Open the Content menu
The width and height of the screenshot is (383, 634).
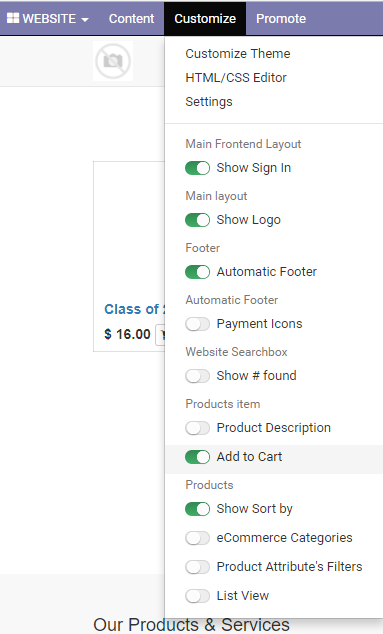click(131, 19)
